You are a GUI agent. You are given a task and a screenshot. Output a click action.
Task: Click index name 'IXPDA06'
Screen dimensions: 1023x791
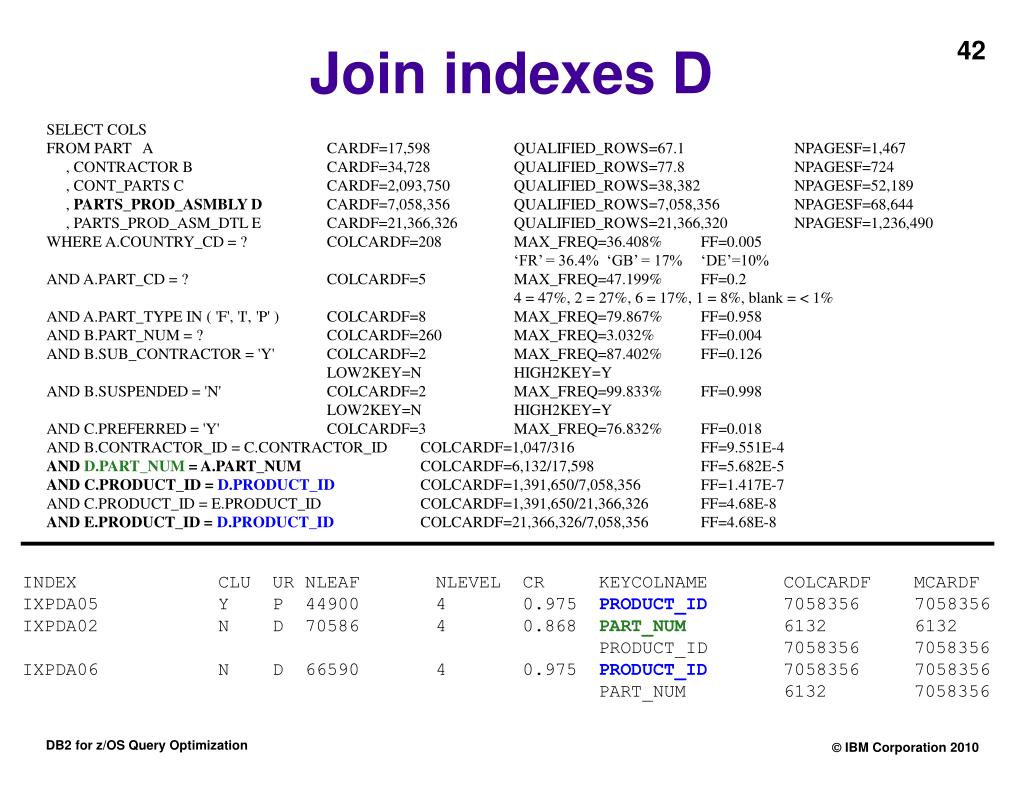60,670
